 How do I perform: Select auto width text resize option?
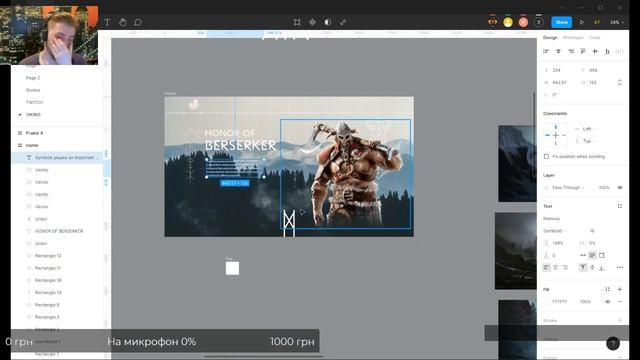tap(583, 256)
